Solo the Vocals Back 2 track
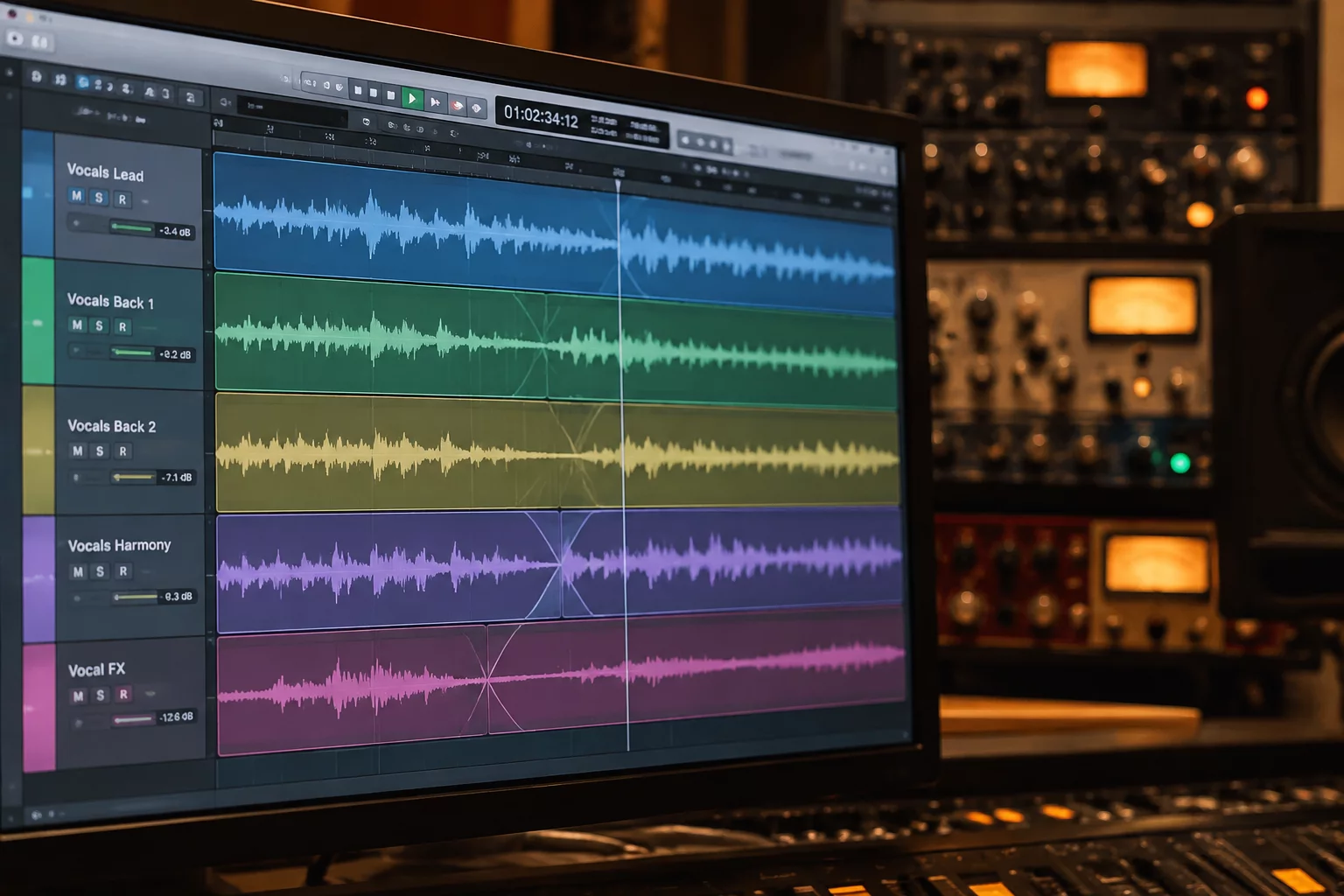 (100, 451)
